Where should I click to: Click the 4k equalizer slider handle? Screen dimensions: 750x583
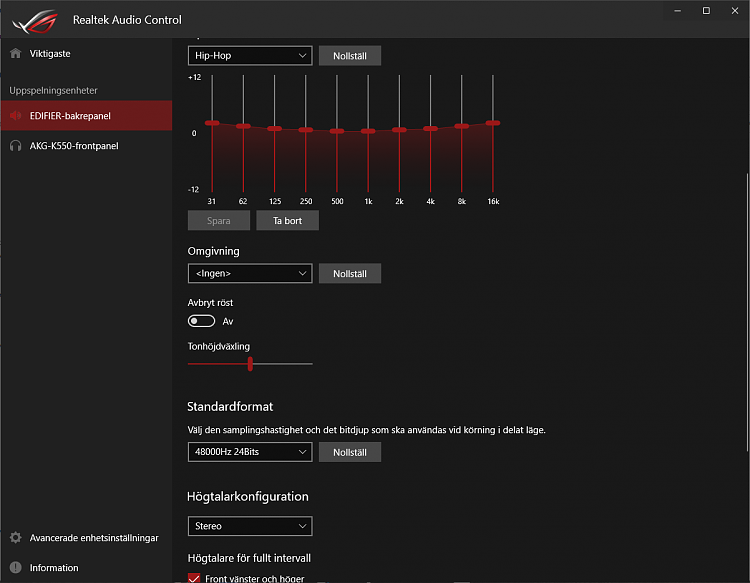pos(430,128)
